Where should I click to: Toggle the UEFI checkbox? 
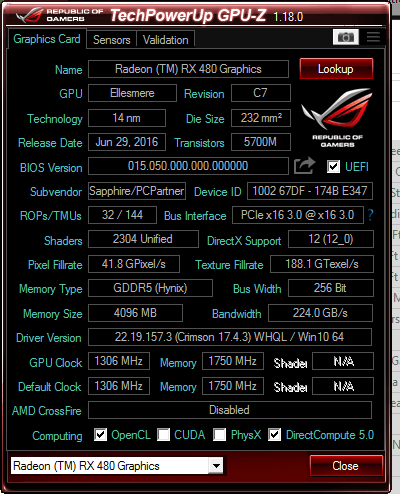[x=333, y=166]
